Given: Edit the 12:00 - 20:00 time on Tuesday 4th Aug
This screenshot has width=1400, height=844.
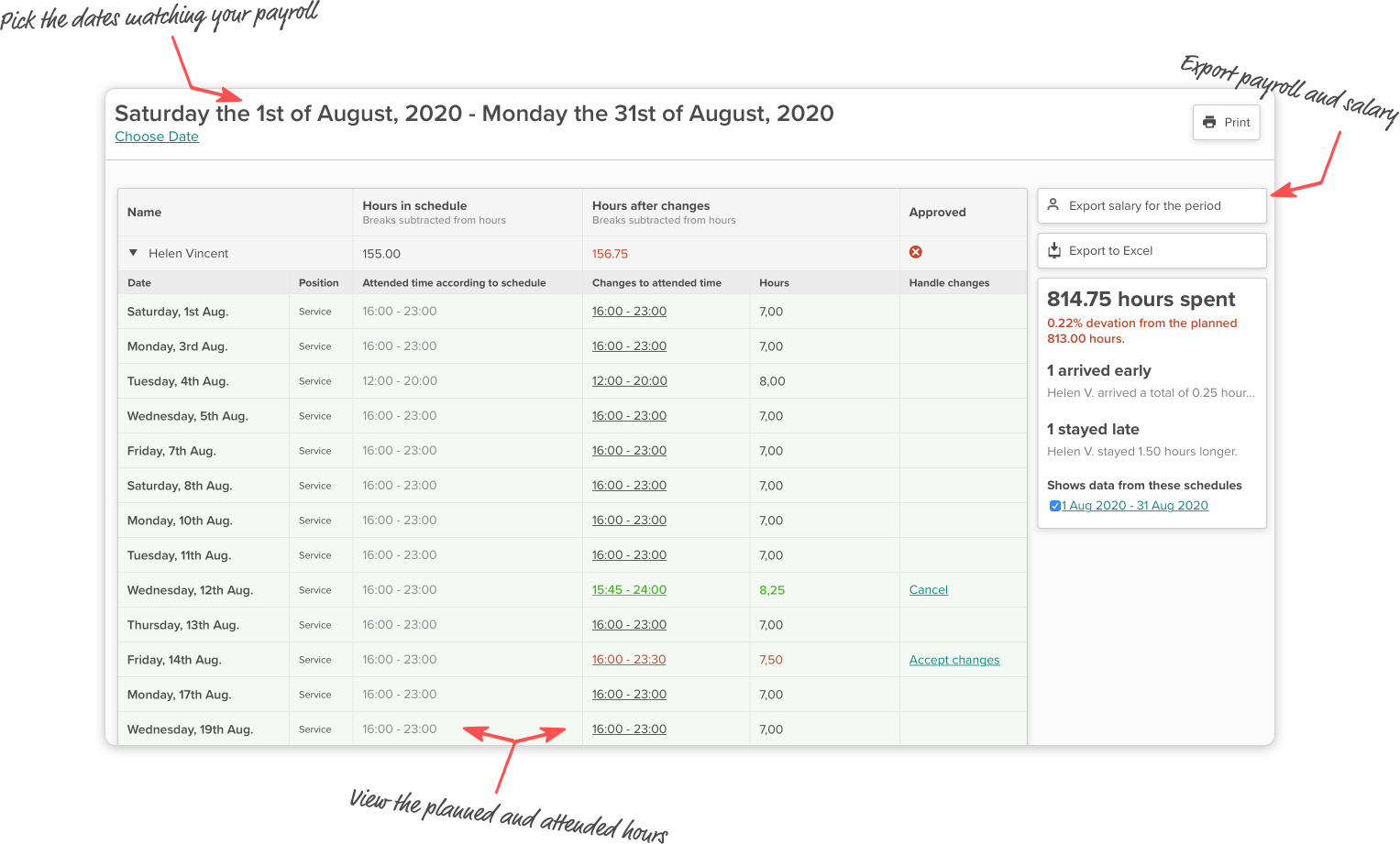Looking at the screenshot, I should [629, 380].
